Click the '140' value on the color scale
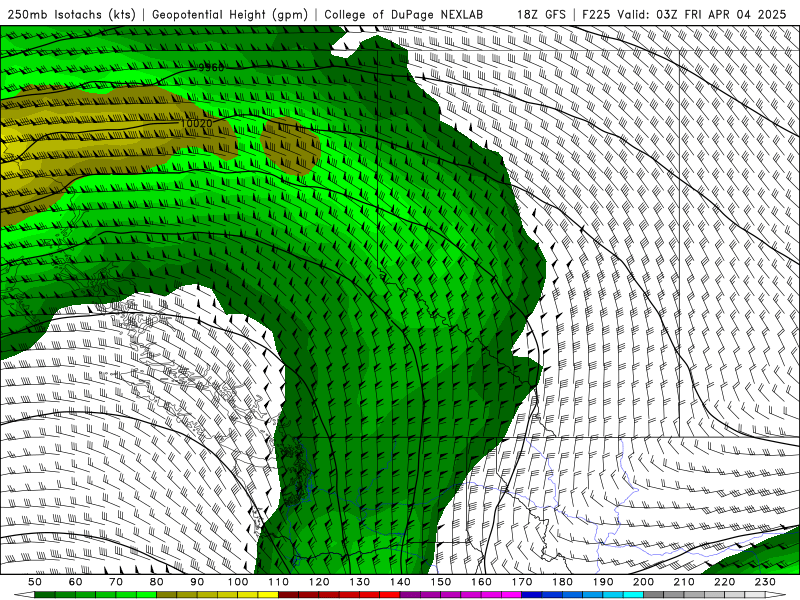800x600 pixels. [x=400, y=582]
